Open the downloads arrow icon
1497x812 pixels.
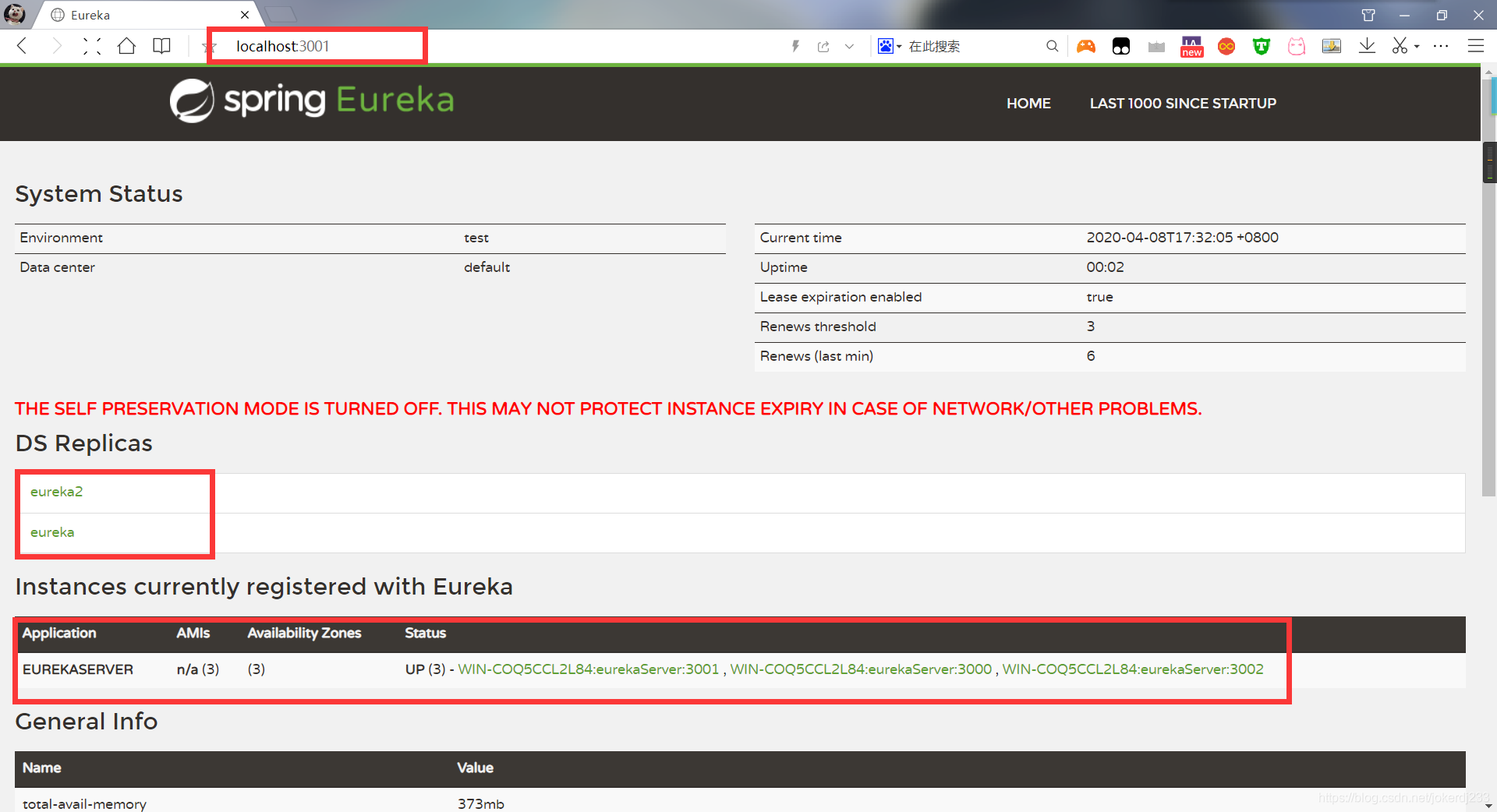1367,46
